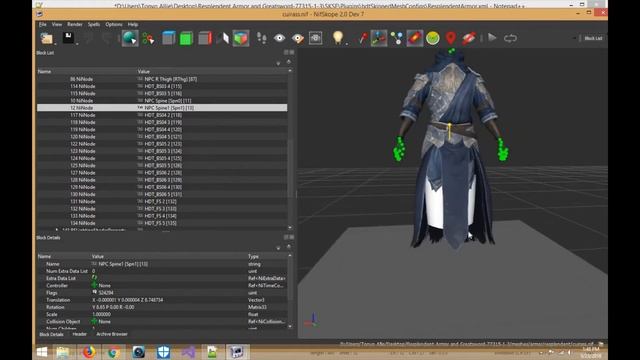Click the red-side cube view icon
The width and height of the screenshot is (640, 360).
205,38
